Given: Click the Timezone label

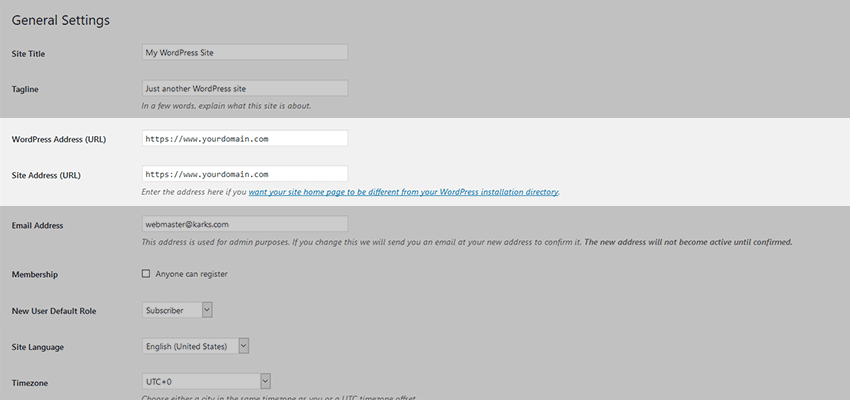Looking at the screenshot, I should 29,382.
